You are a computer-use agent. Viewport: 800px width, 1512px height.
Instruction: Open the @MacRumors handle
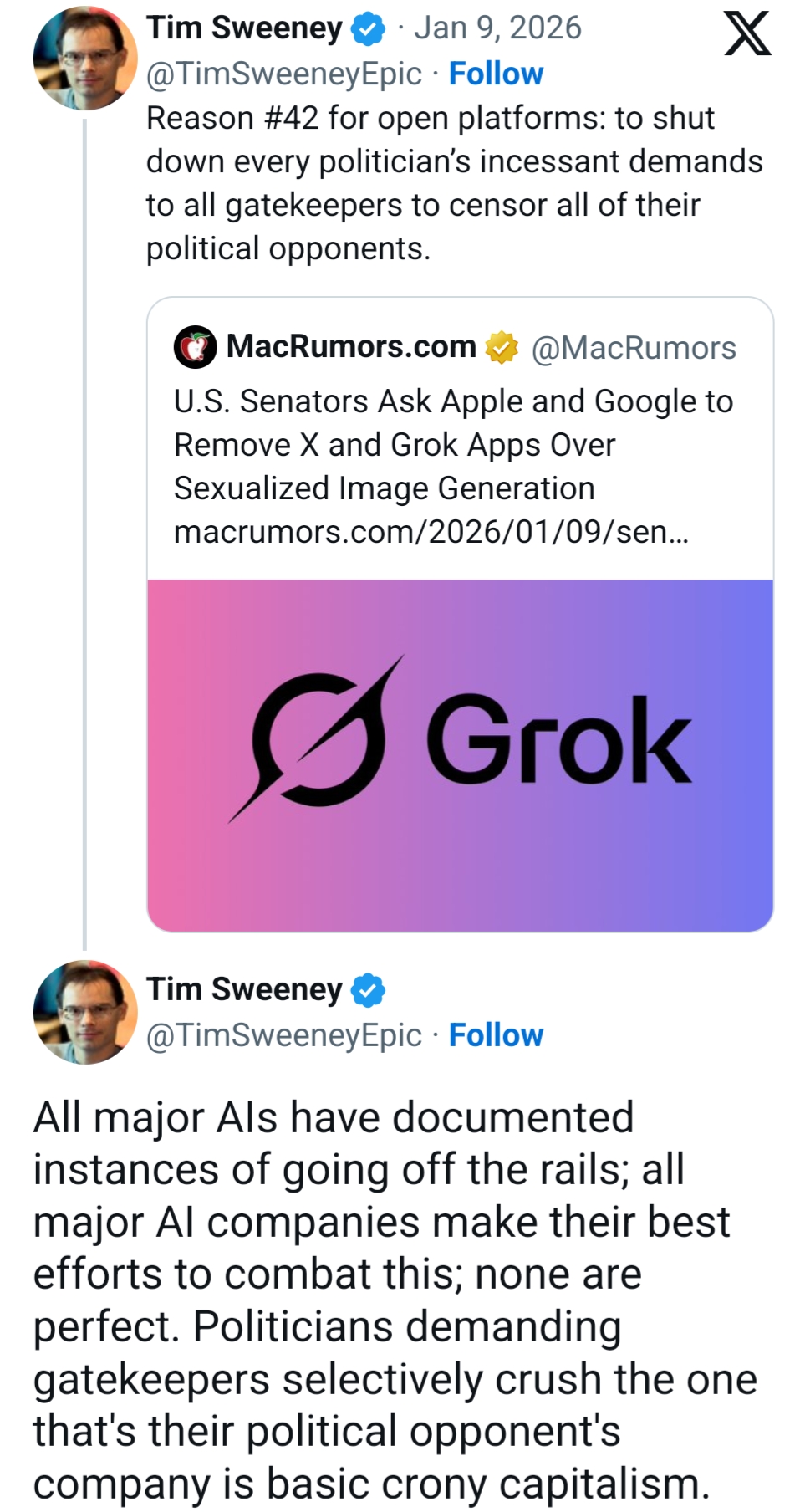634,348
